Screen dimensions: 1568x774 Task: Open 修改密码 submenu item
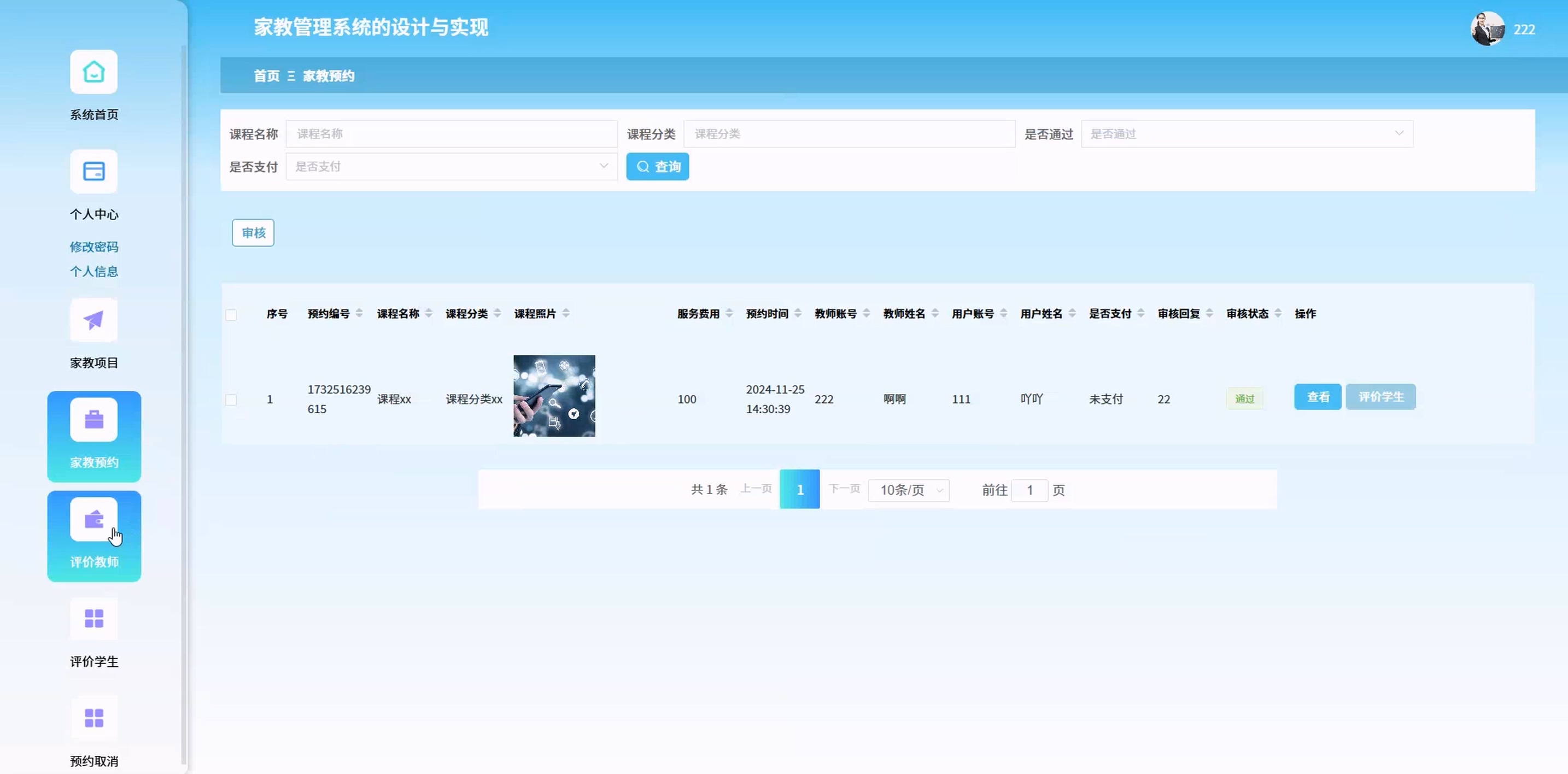93,247
